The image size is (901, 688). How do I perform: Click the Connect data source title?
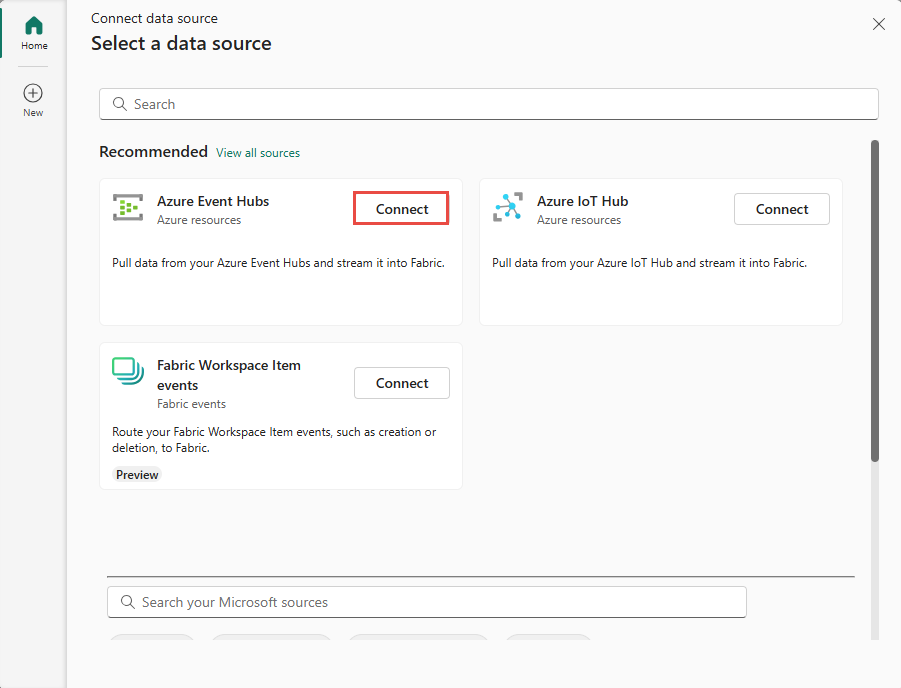154,17
